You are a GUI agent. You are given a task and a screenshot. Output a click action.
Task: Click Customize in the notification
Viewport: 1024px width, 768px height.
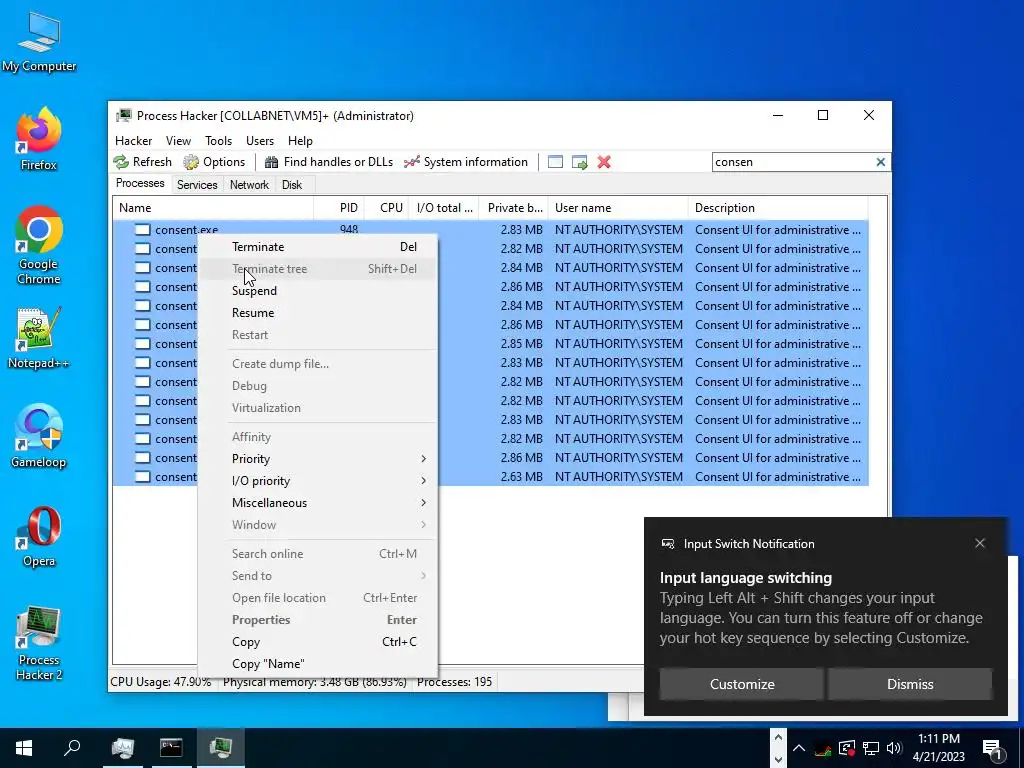[742, 684]
